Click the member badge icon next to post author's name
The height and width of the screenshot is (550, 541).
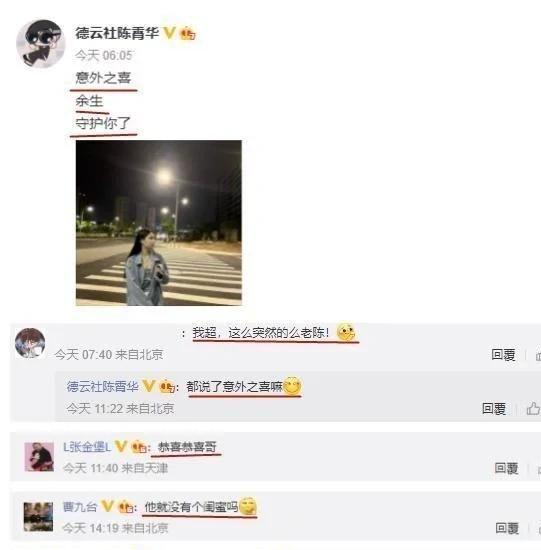(x=188, y=34)
